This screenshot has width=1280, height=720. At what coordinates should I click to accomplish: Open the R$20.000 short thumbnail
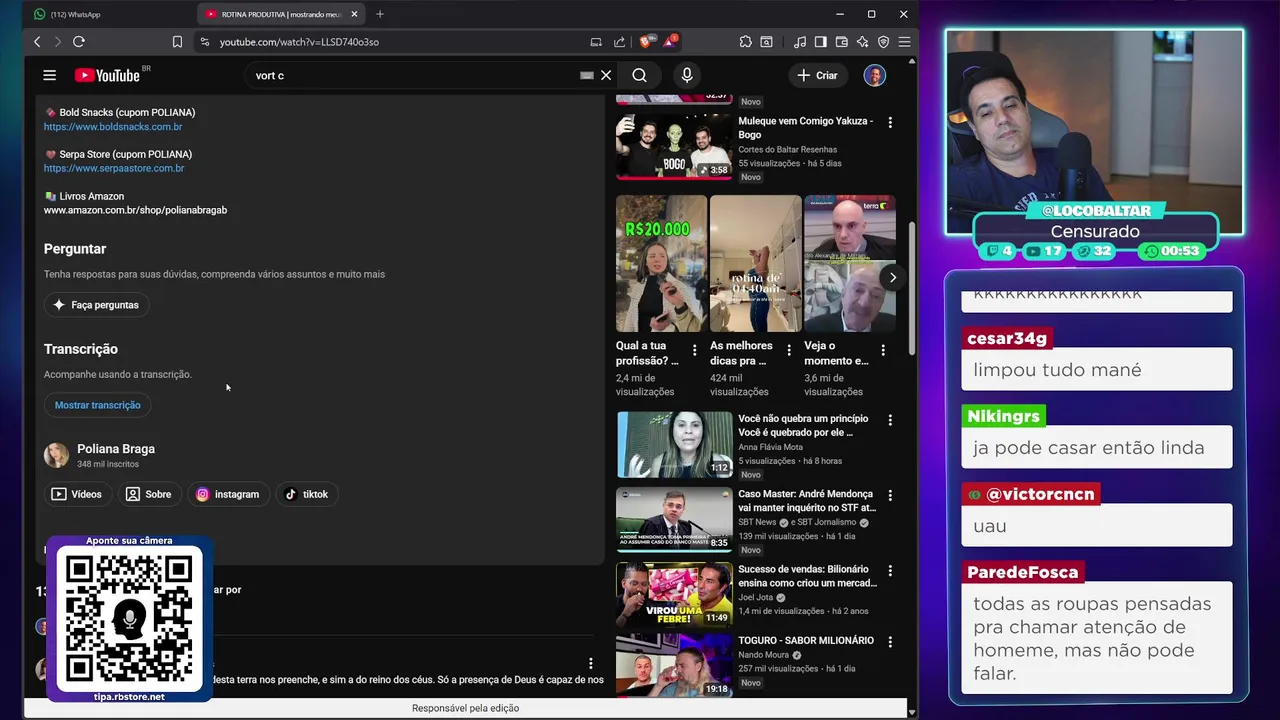click(661, 263)
